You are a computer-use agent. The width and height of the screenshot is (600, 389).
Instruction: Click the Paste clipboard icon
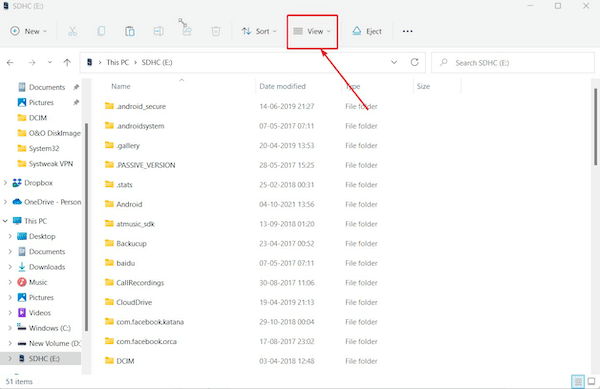(x=130, y=31)
